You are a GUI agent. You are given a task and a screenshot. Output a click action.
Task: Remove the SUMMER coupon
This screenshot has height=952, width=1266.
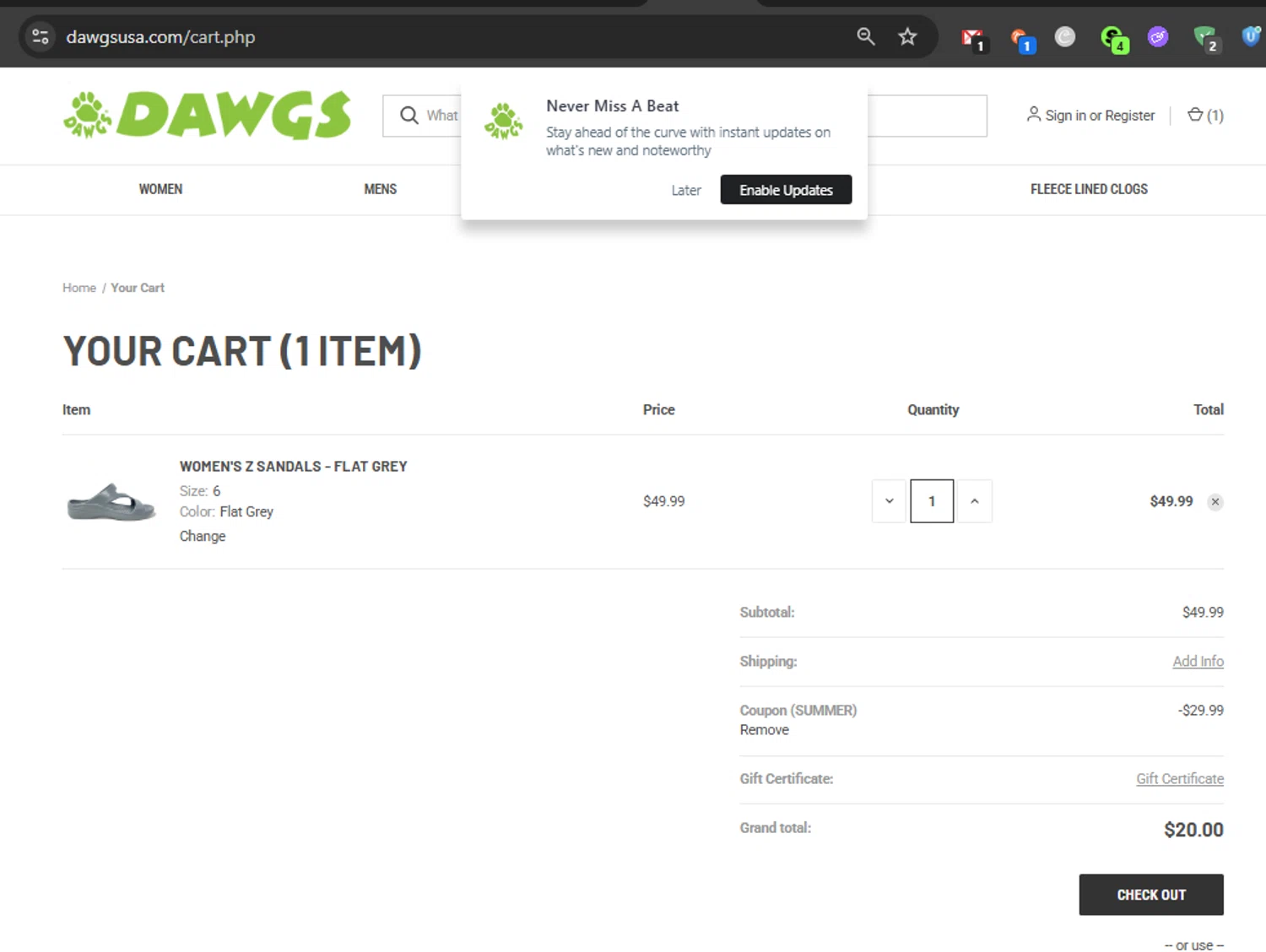(765, 730)
